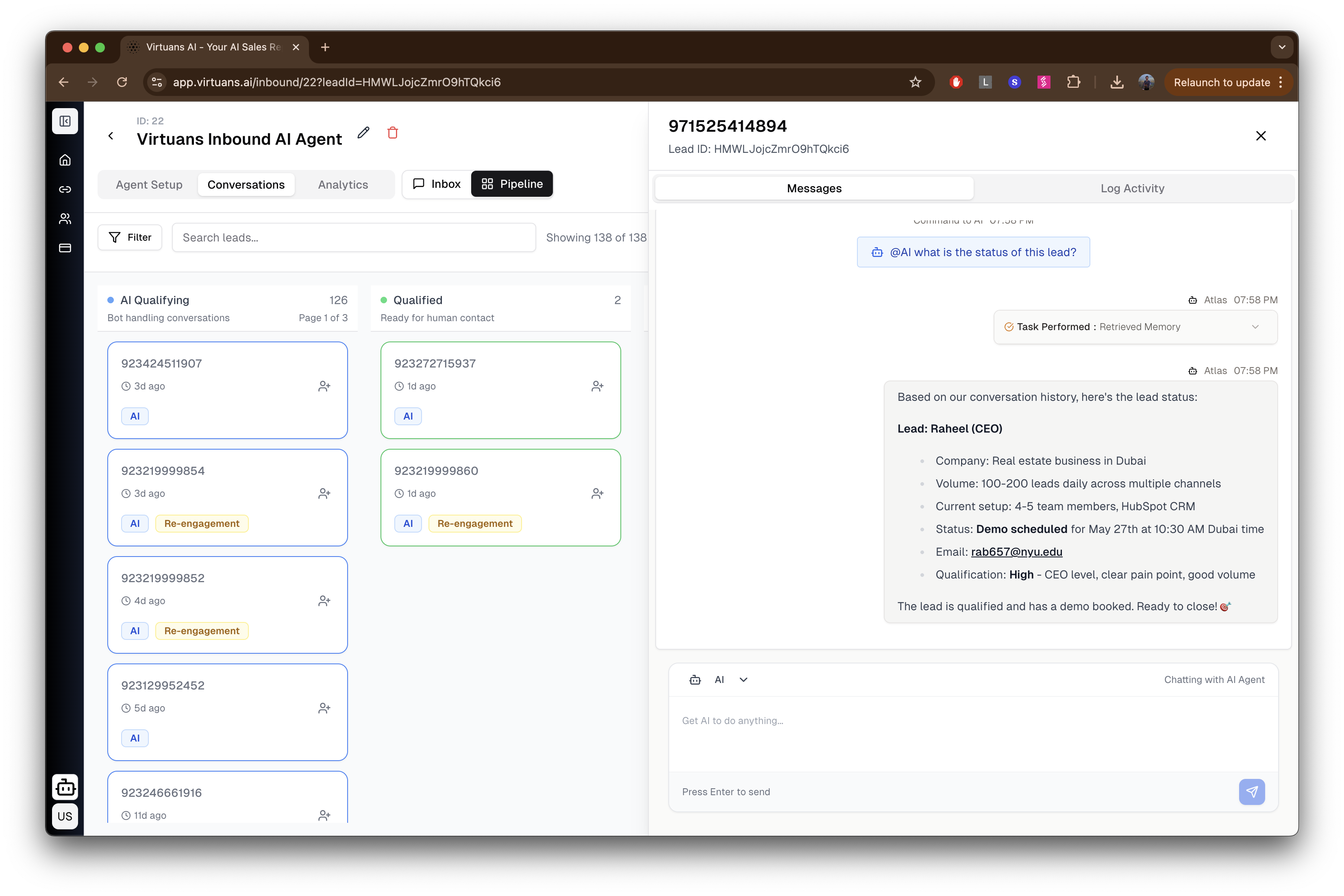
Task: Click Re-engagement tag on lead 923219999854
Action: coord(202,524)
